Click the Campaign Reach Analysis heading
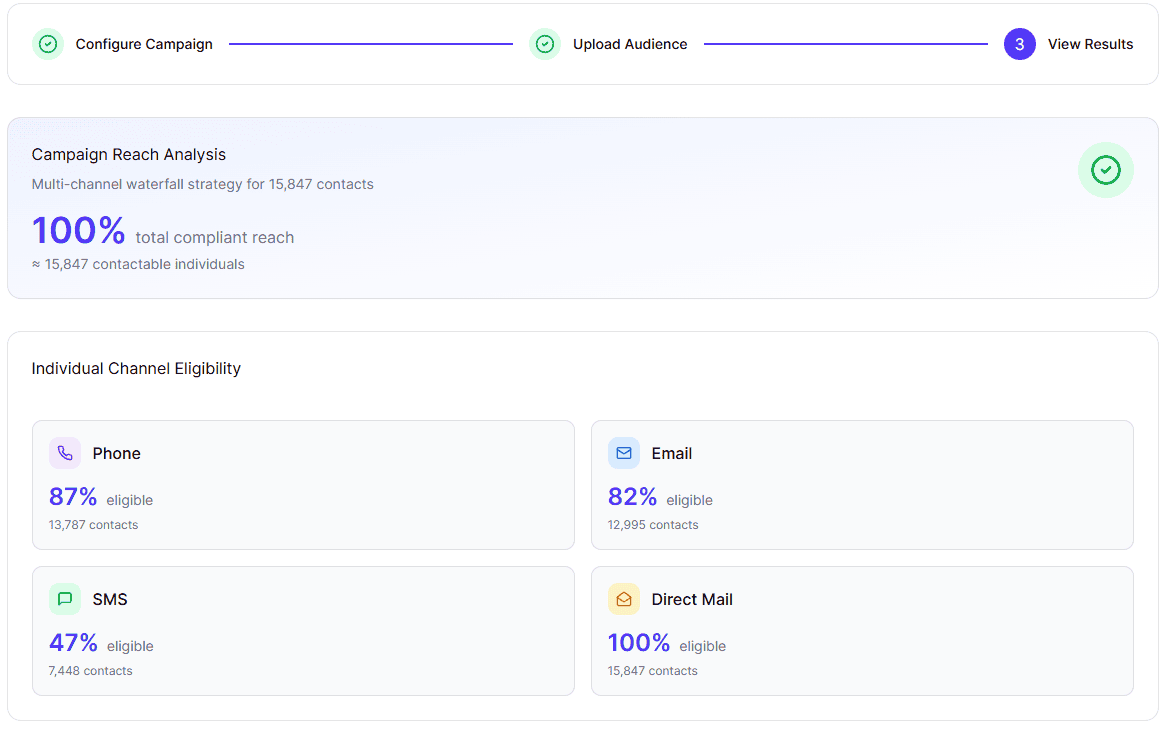The image size is (1169, 731). (129, 154)
